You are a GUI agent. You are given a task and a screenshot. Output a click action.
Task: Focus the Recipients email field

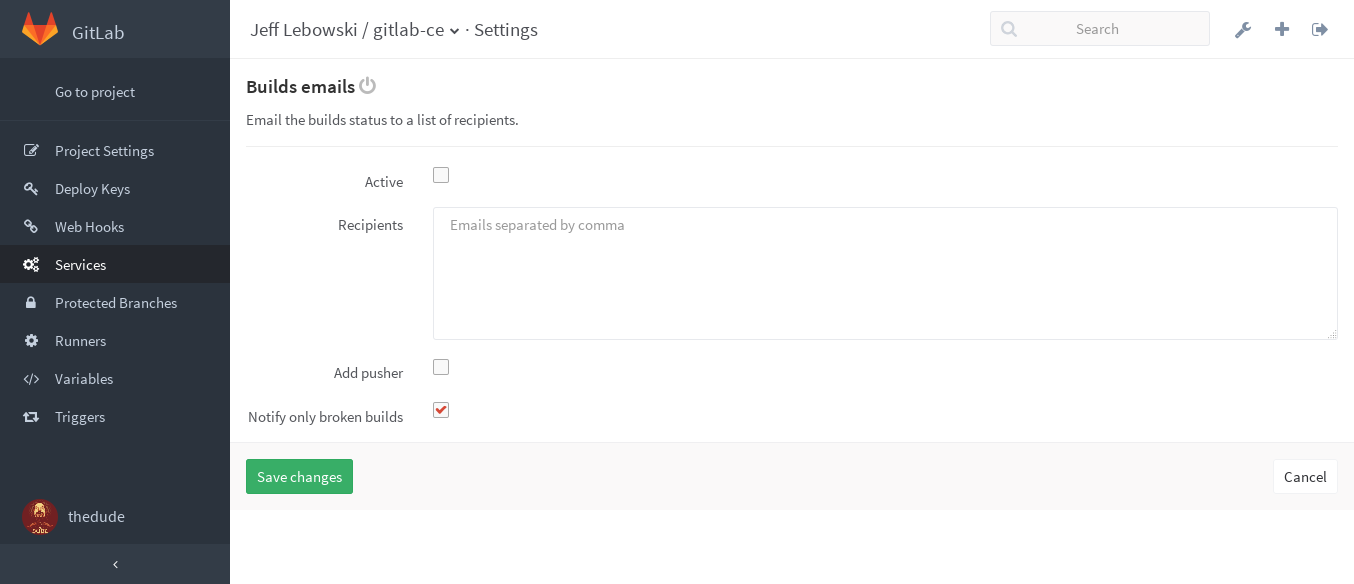tap(884, 273)
